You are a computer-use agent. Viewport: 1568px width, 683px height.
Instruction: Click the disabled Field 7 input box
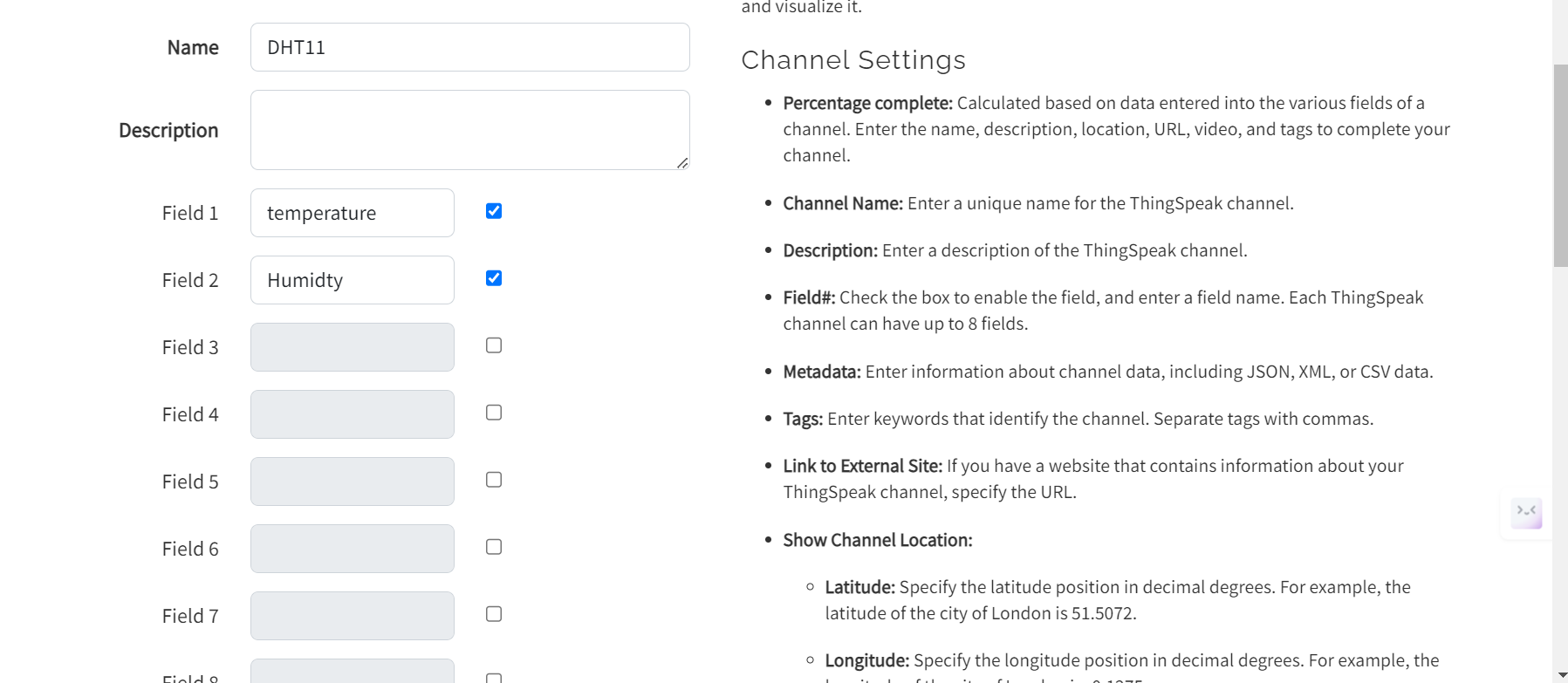(x=352, y=616)
